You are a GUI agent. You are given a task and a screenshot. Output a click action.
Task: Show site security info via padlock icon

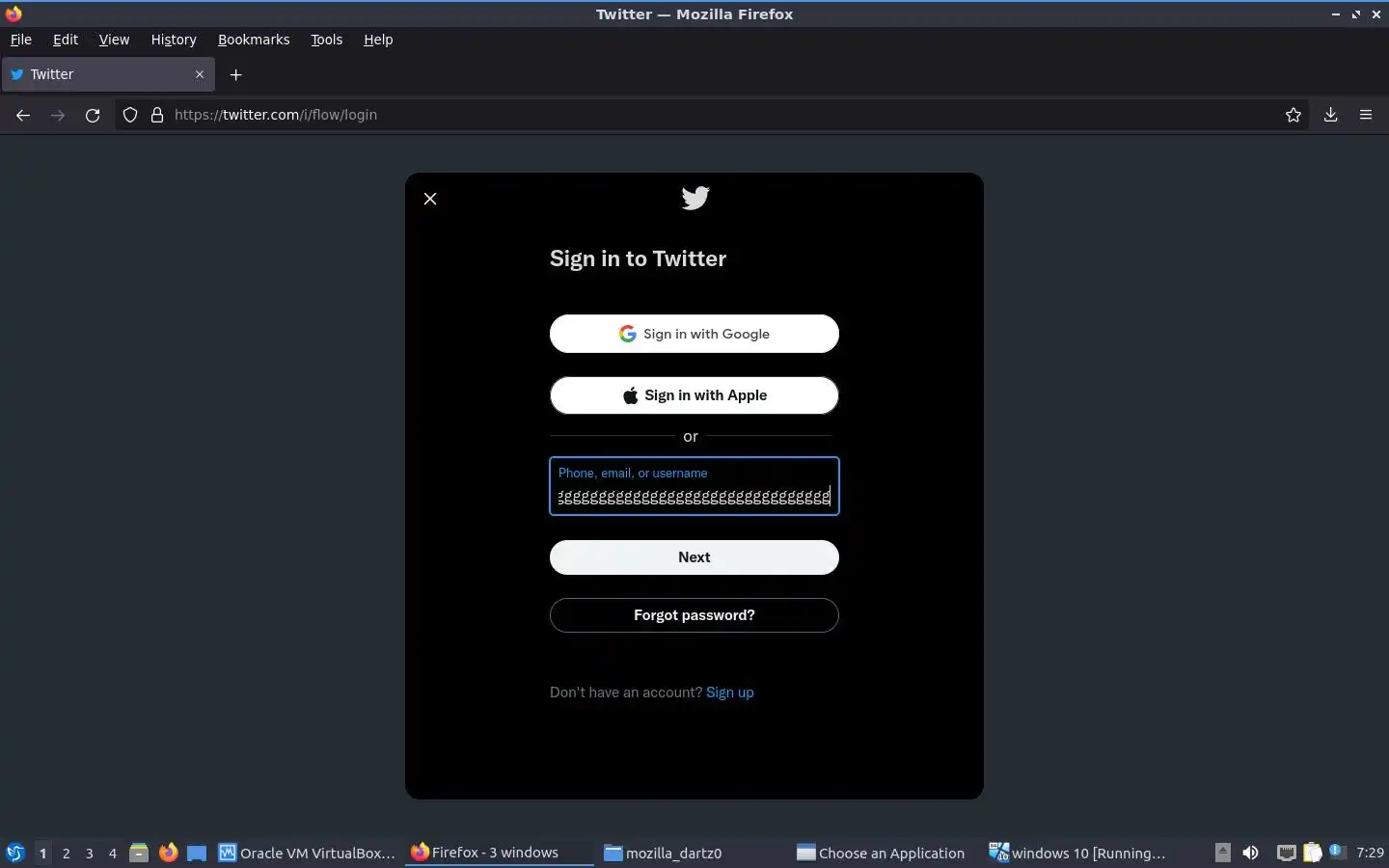pos(157,115)
